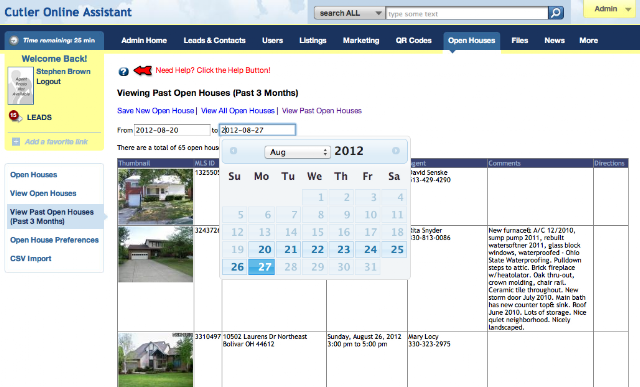Open the Marketing menu
Image resolution: width=640 pixels, height=387 pixels.
(x=361, y=40)
